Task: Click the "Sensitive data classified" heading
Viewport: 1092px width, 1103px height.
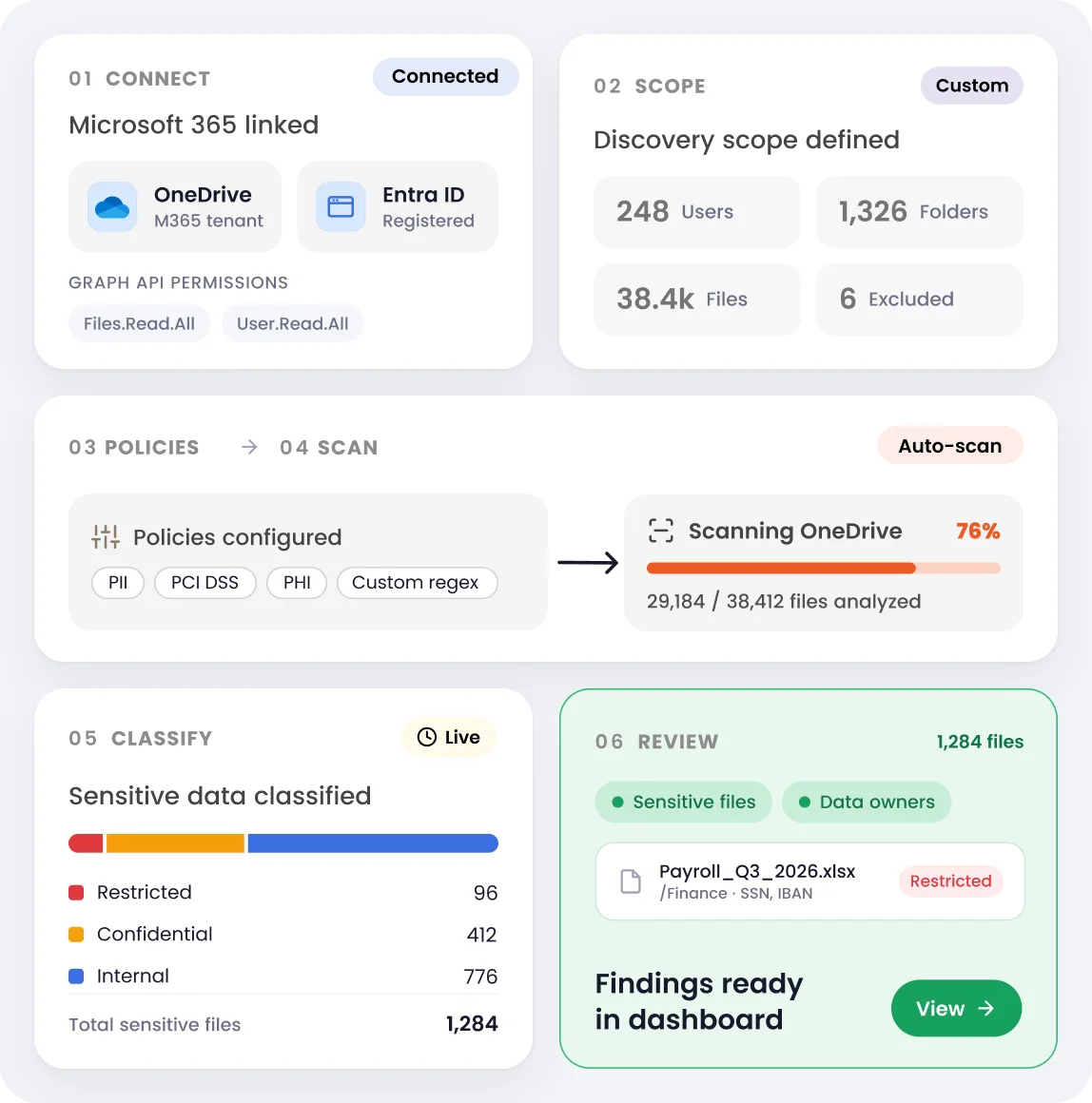Action: [220, 796]
